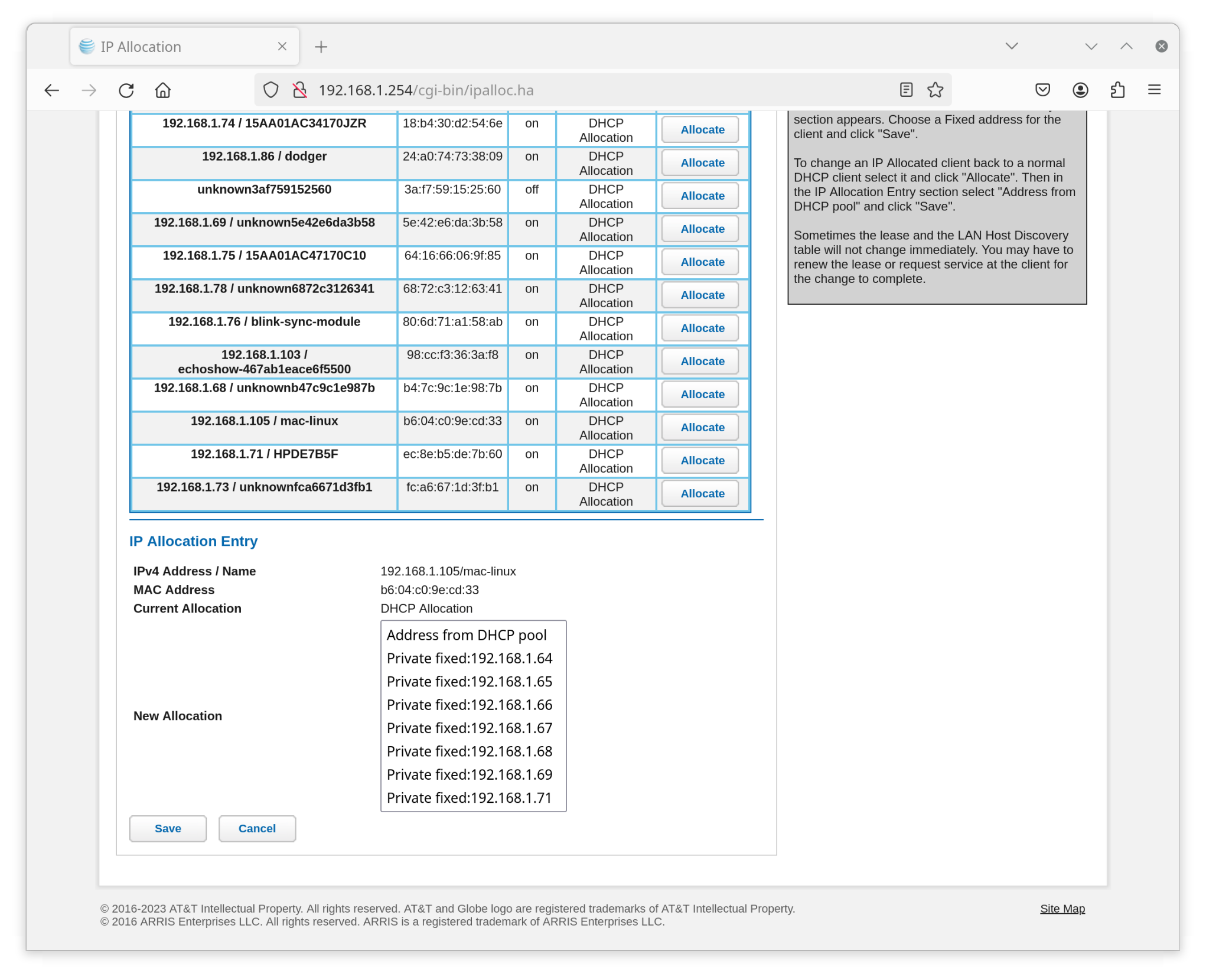Toggle reader view for this page

click(906, 90)
